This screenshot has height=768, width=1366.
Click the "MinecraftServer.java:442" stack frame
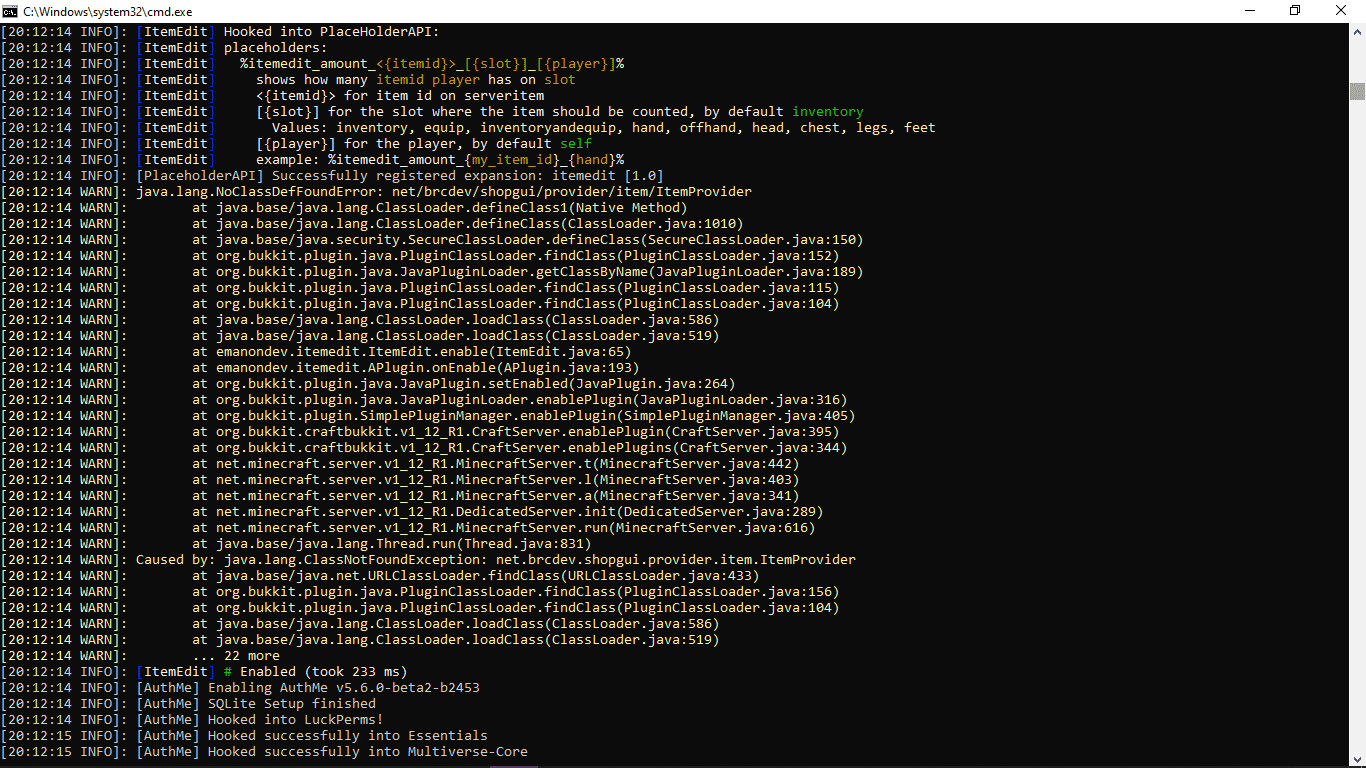coord(495,463)
